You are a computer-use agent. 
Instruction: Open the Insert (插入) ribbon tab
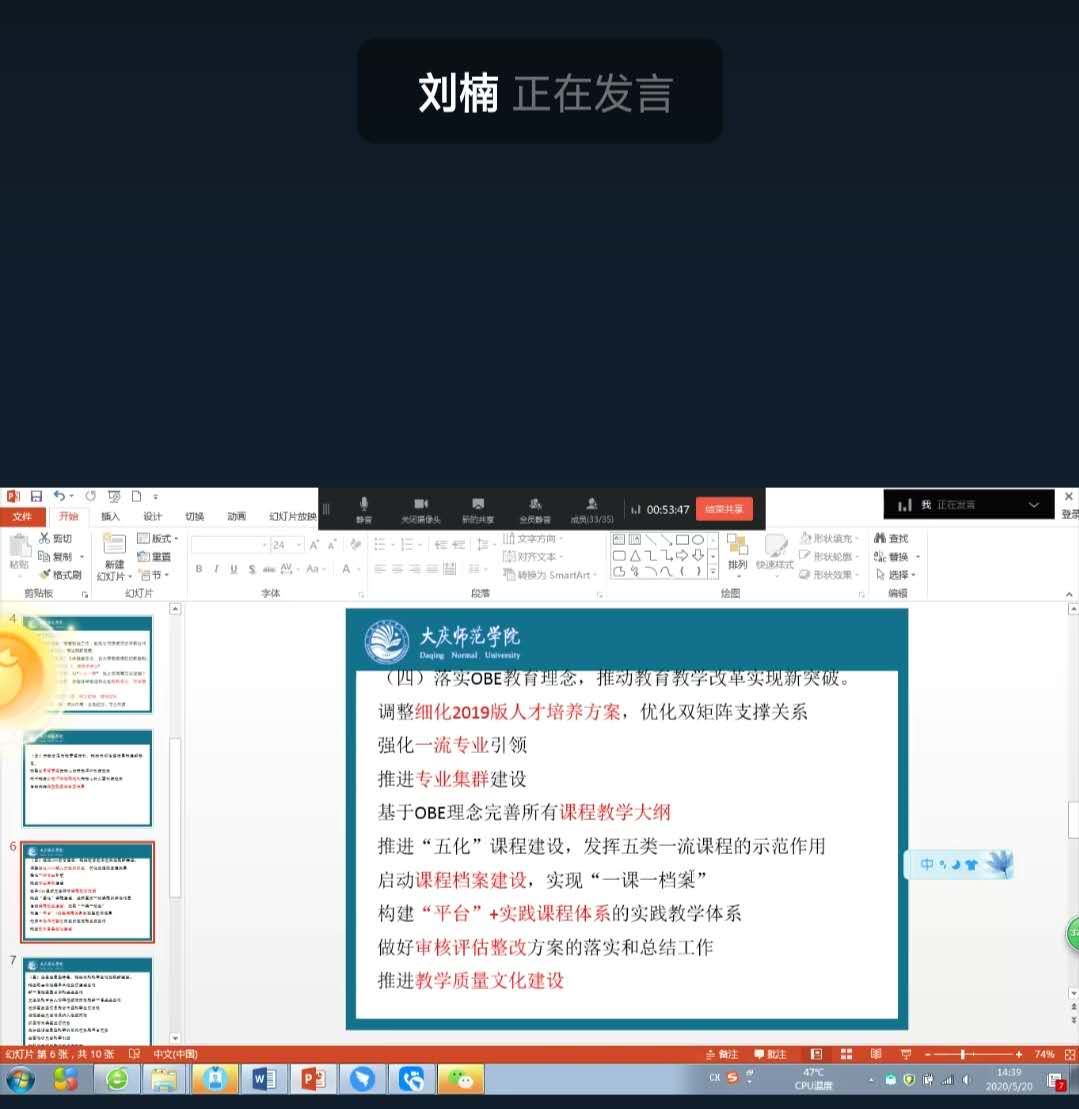[110, 517]
